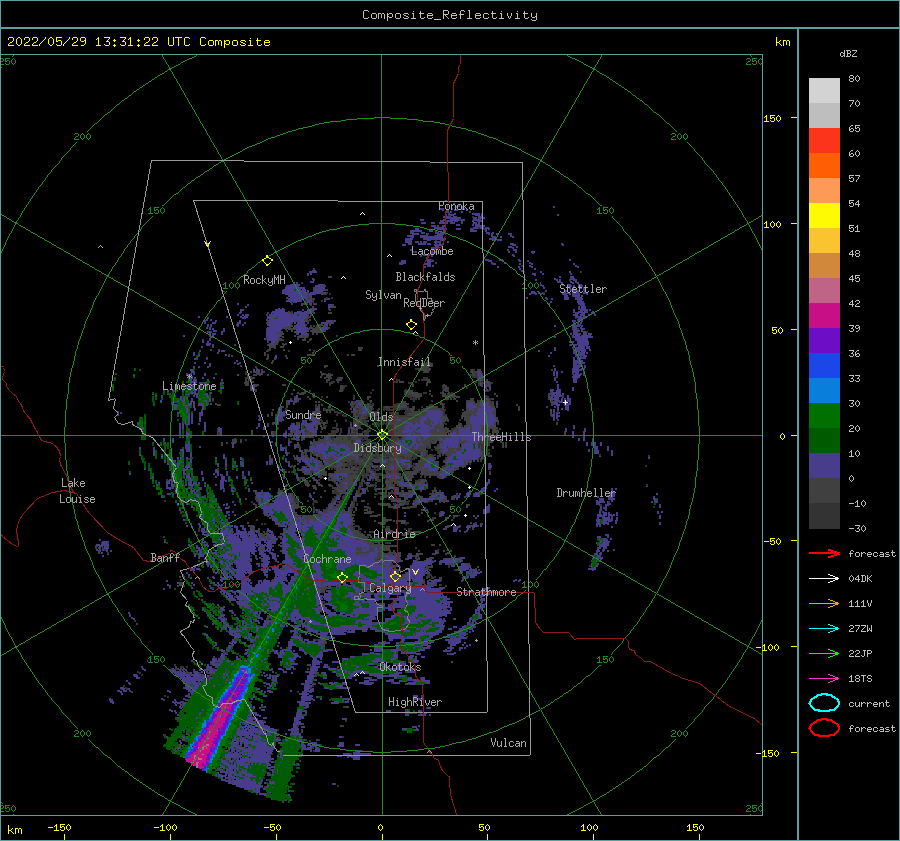The height and width of the screenshot is (841, 900).
Task: Click the orange 111V arrow in legend
Action: point(824,603)
